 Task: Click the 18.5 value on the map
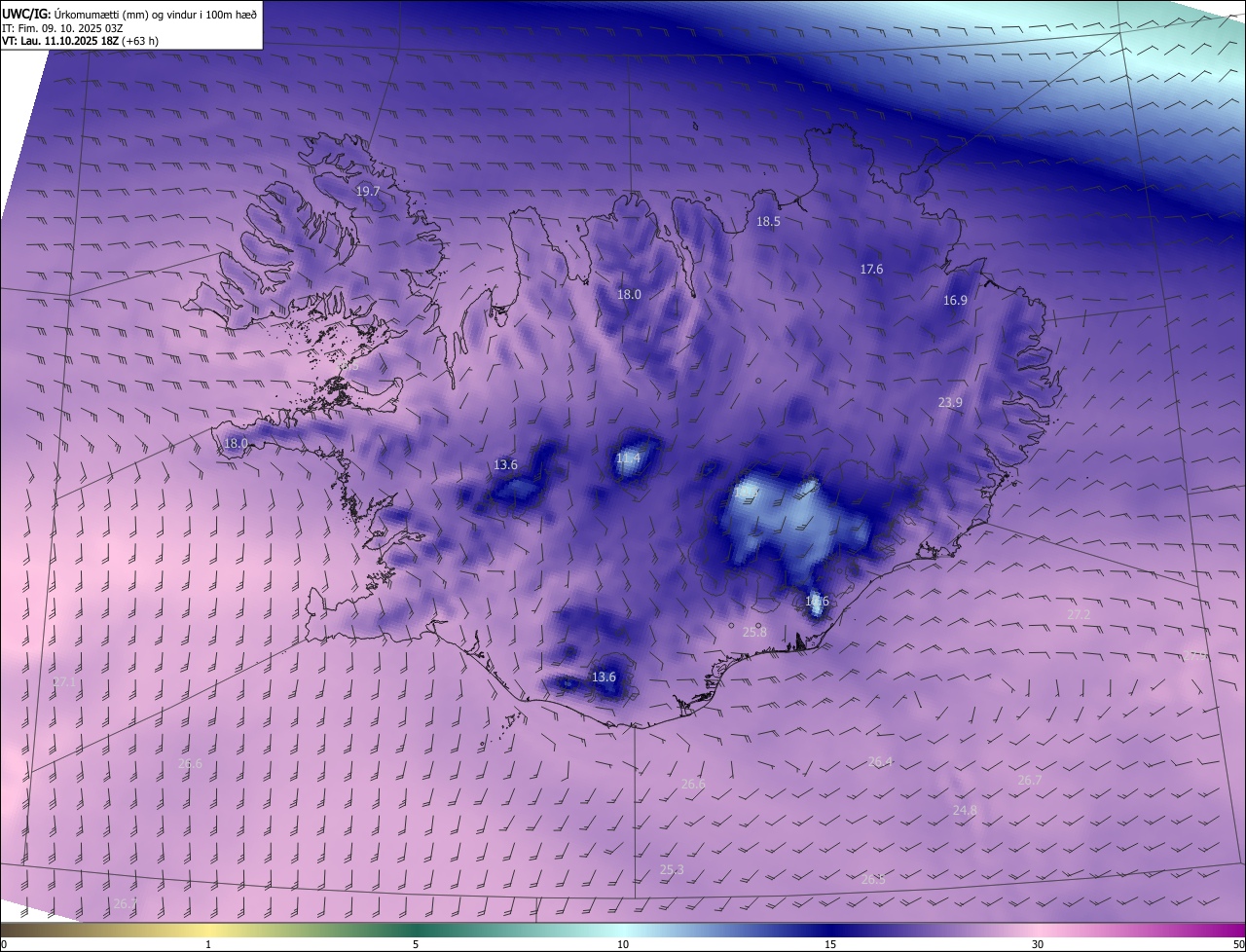point(769,221)
